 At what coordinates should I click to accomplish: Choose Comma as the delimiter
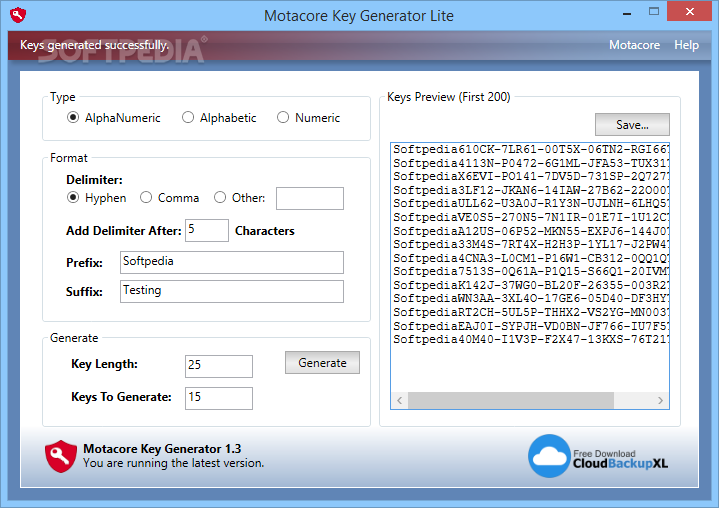click(169, 198)
